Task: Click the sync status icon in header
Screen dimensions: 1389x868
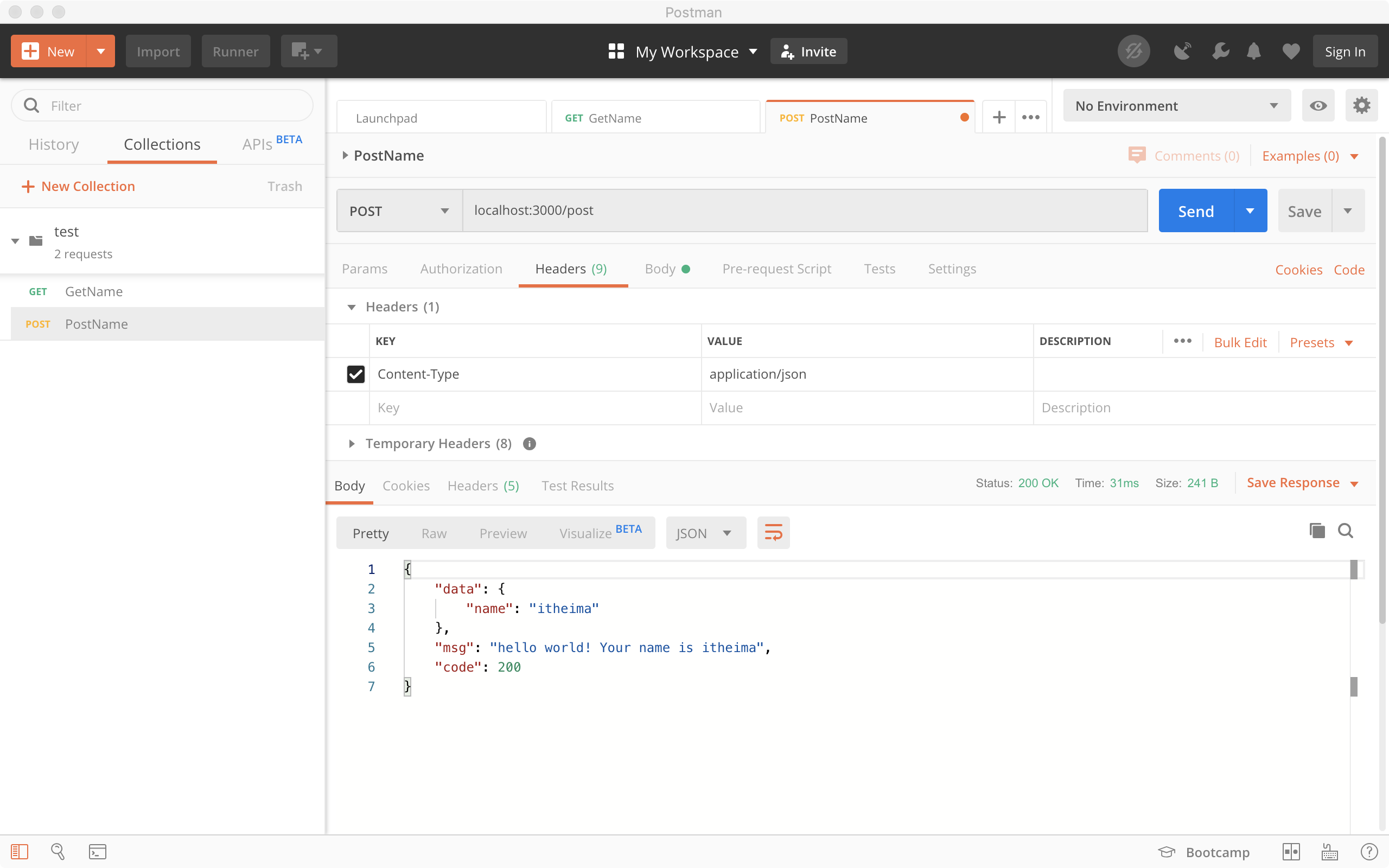Action: click(1133, 52)
